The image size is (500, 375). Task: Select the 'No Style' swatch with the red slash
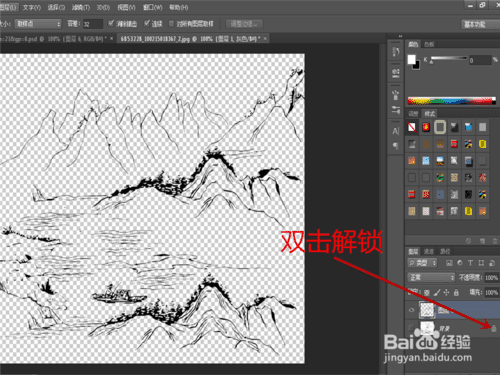412,127
